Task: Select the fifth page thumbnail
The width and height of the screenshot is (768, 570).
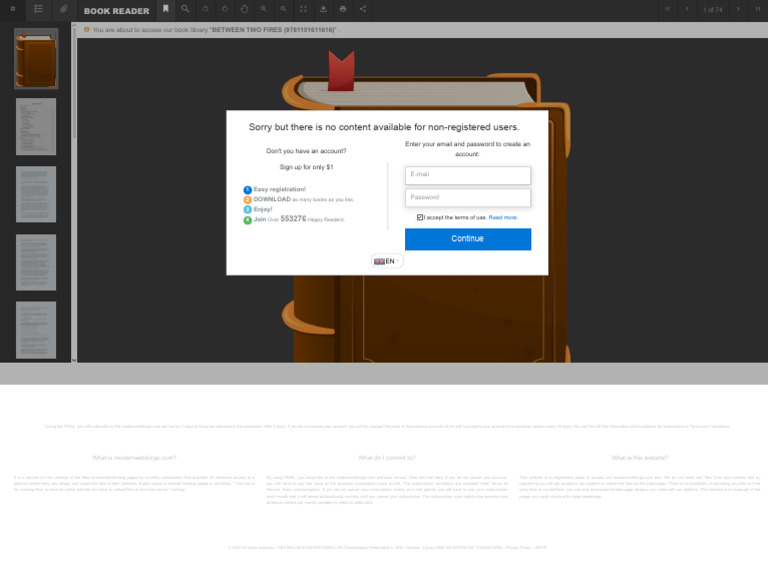Action: tap(36, 330)
